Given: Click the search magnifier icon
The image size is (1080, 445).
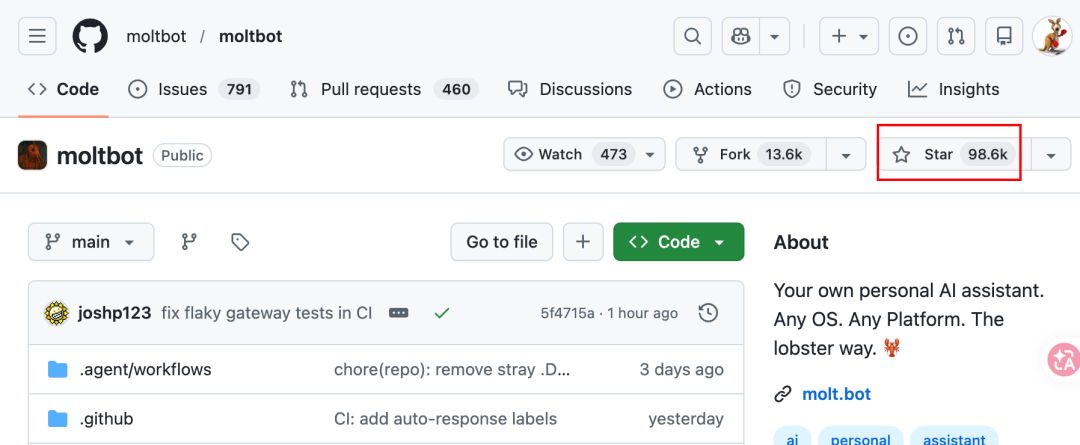Looking at the screenshot, I should (692, 37).
